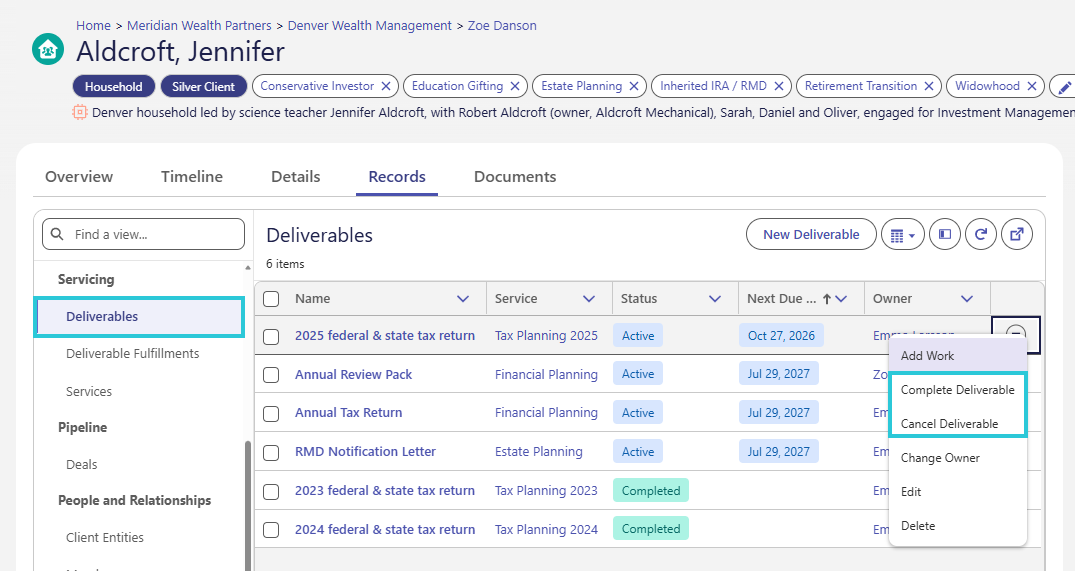Screen dimensions: 1075x571
Task: Choose Delete from the context menu
Action: point(958,526)
